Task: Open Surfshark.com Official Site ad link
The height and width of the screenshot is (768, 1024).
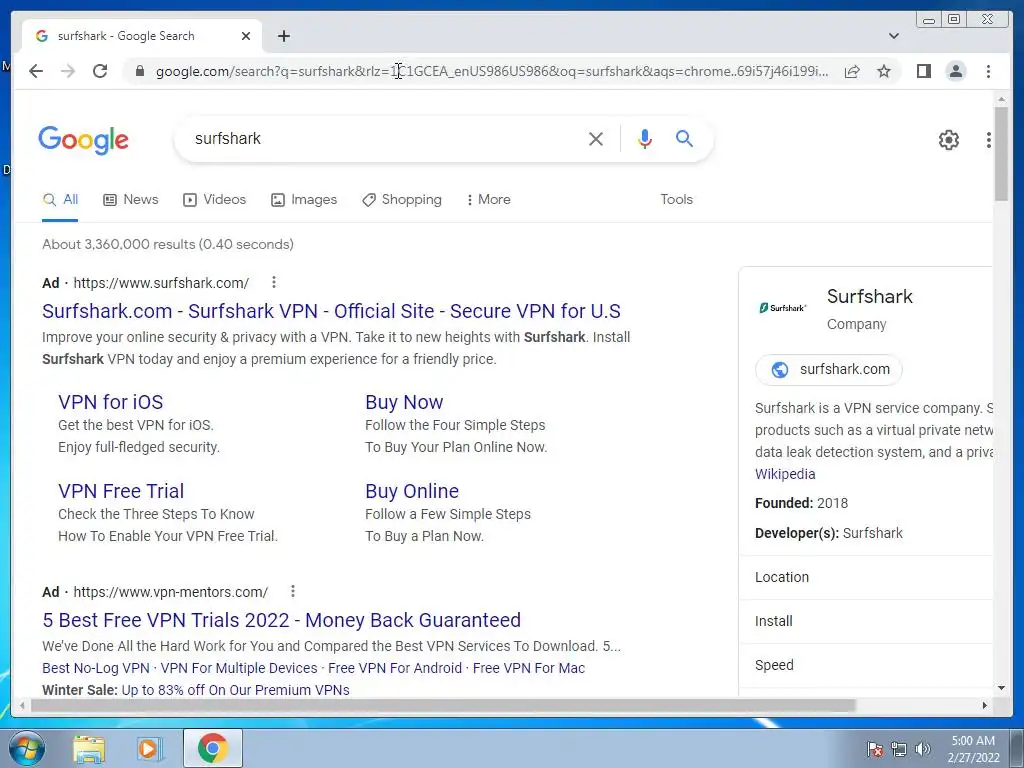Action: (331, 312)
